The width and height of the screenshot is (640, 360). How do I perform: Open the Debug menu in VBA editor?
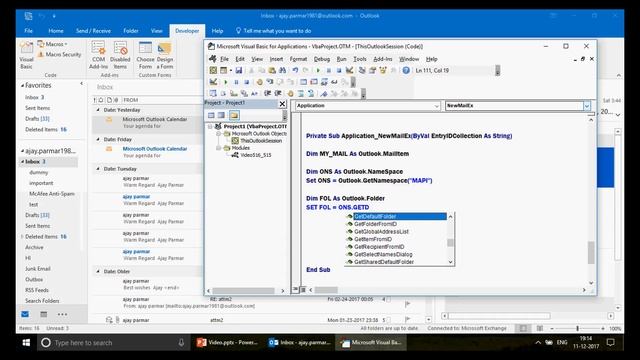pyautogui.click(x=322, y=59)
